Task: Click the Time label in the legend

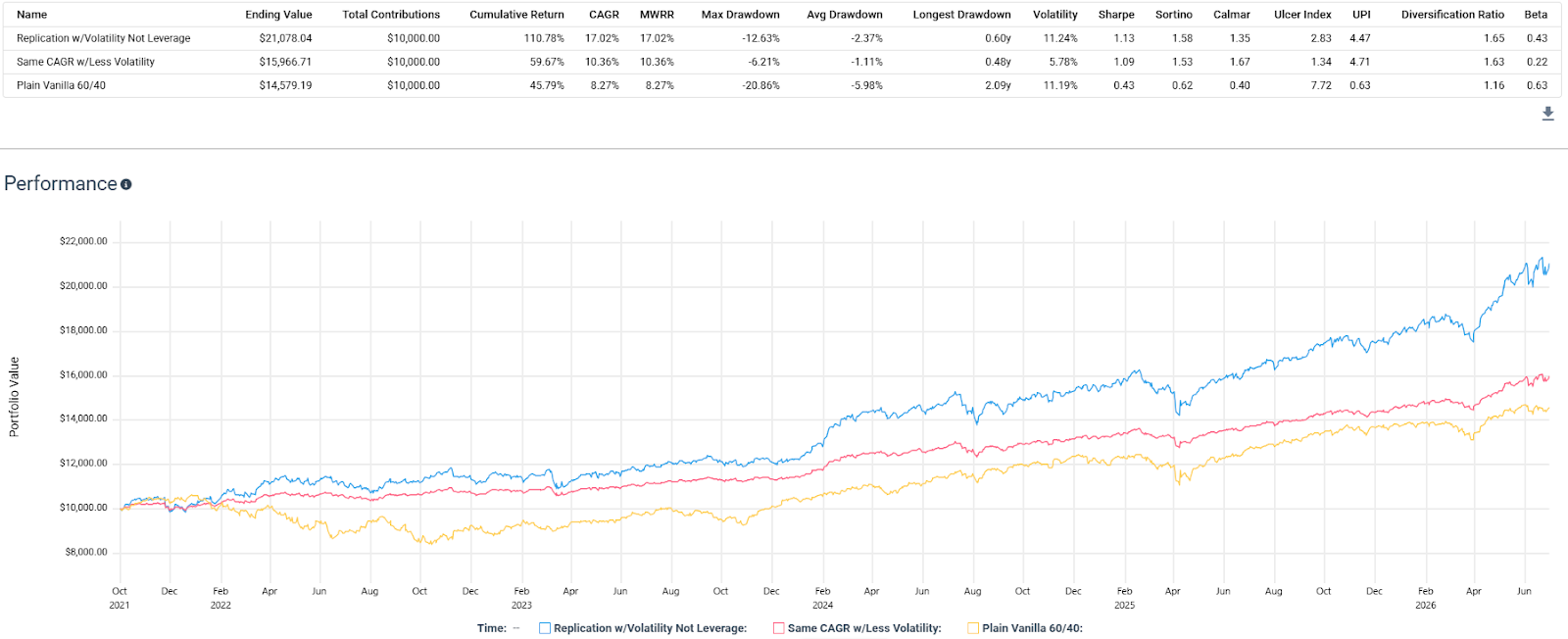Action: 492,628
